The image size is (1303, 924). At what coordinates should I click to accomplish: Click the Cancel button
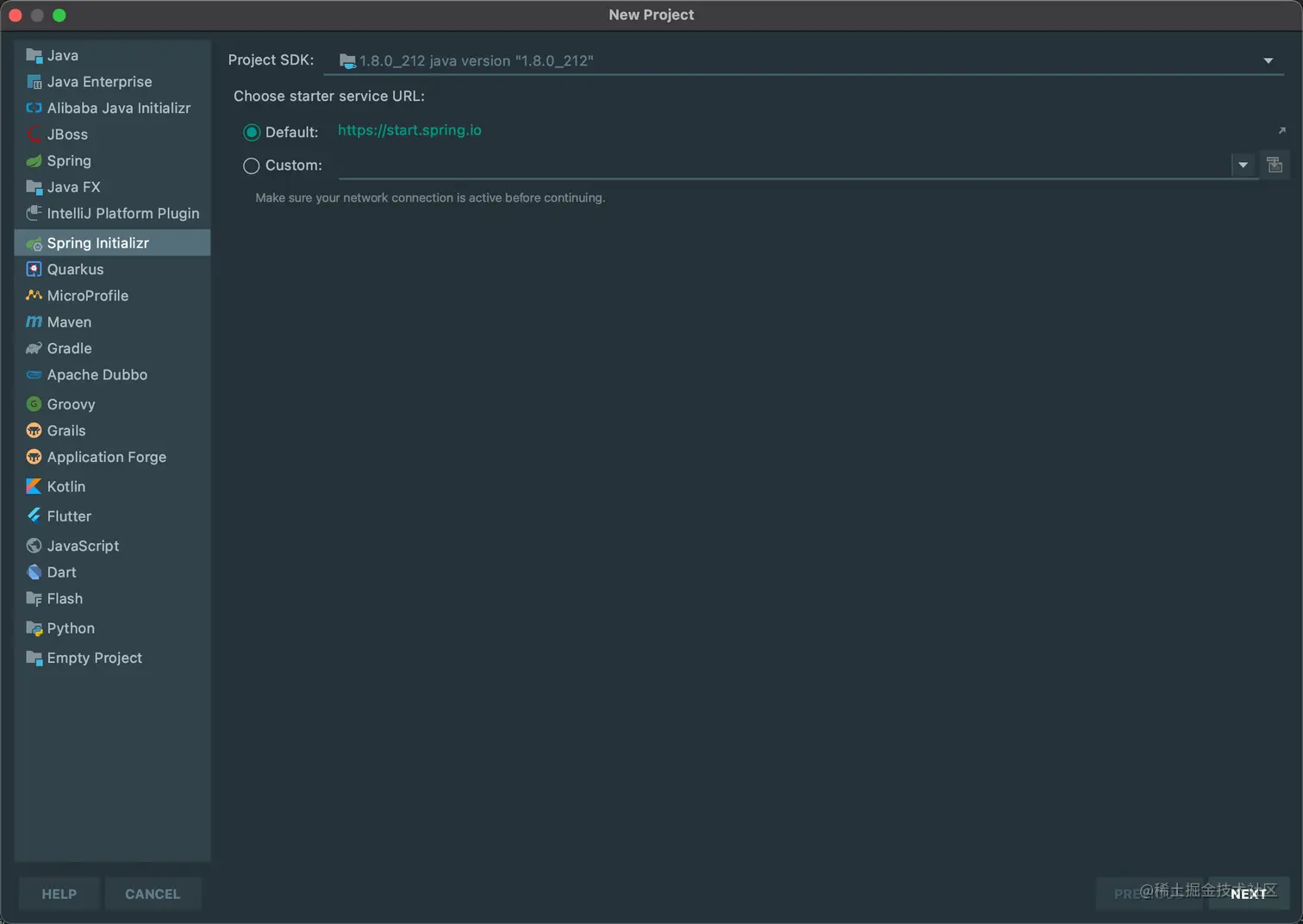pos(153,894)
